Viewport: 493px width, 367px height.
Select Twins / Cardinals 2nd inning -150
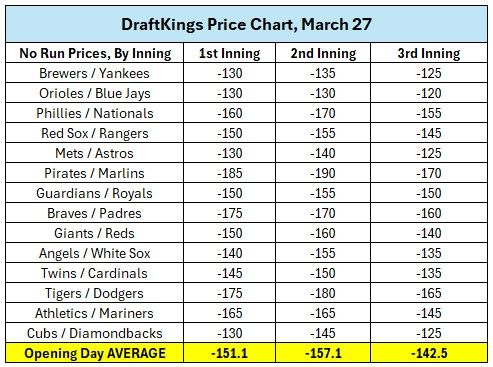coord(323,273)
